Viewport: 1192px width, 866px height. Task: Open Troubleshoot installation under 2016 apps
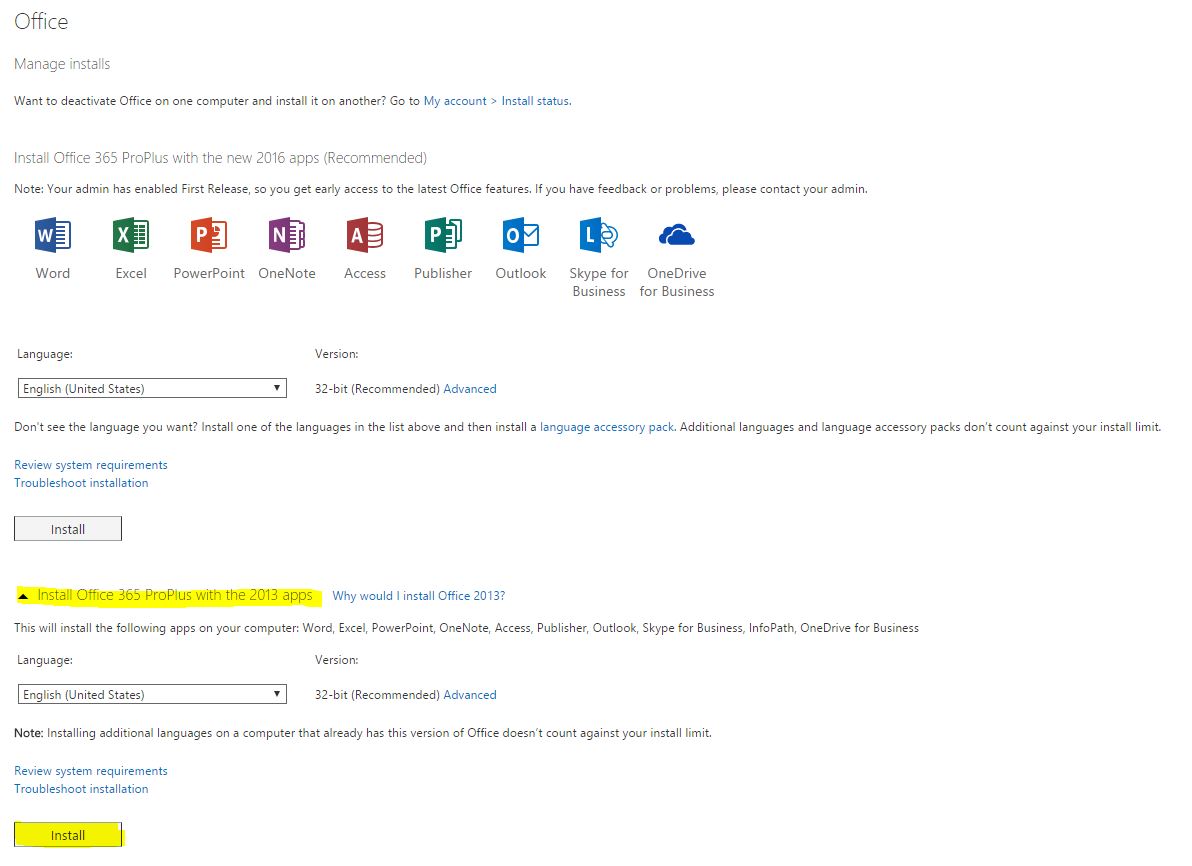tap(81, 483)
